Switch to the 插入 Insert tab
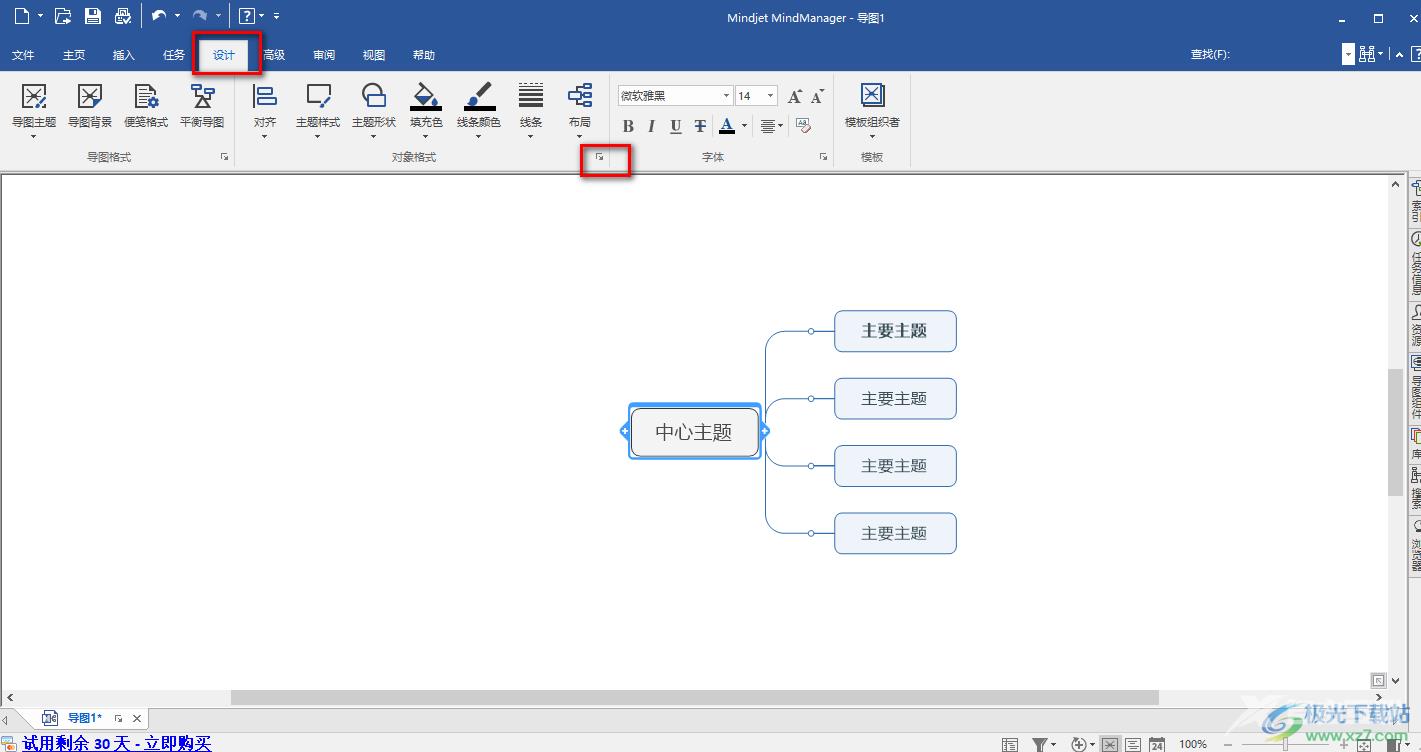The width and height of the screenshot is (1421, 752). tap(124, 55)
